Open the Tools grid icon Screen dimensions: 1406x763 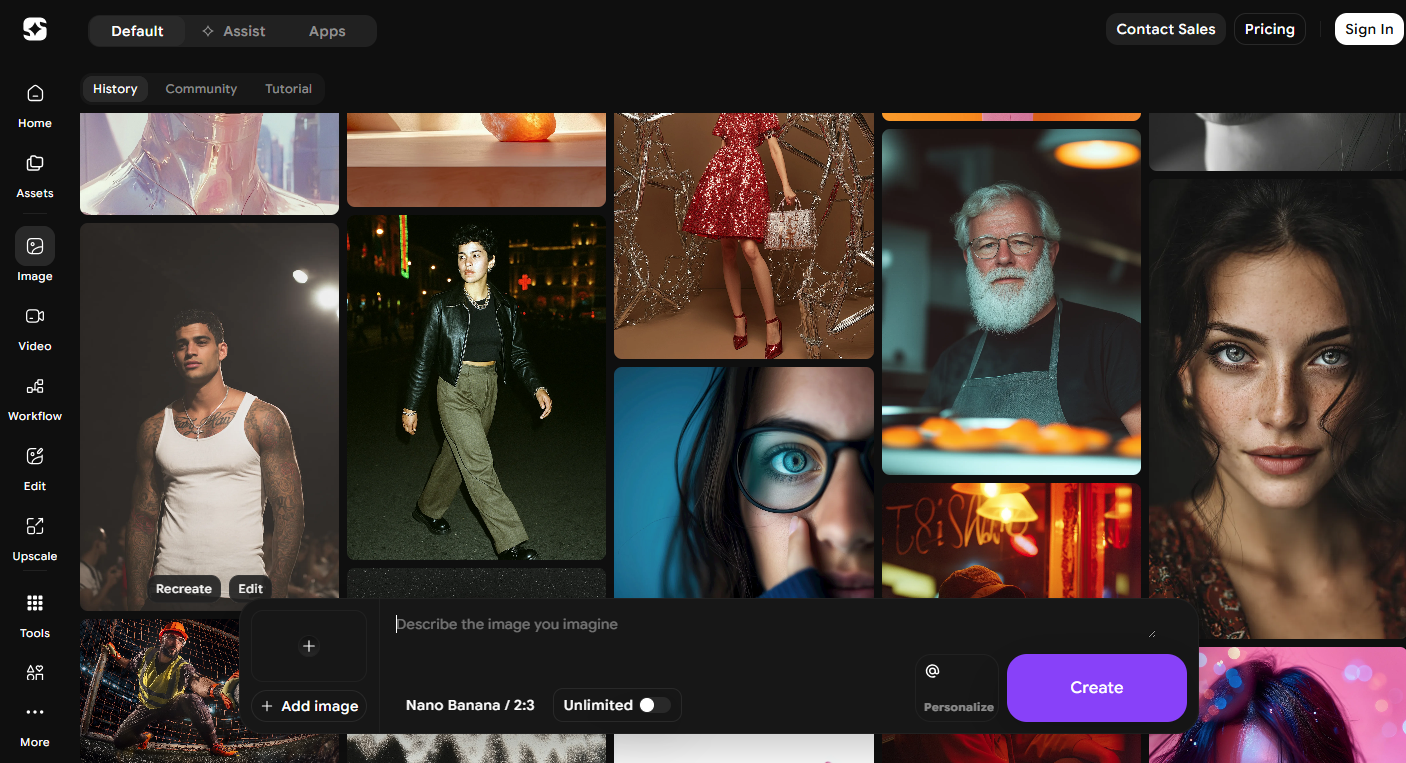pyautogui.click(x=35, y=603)
